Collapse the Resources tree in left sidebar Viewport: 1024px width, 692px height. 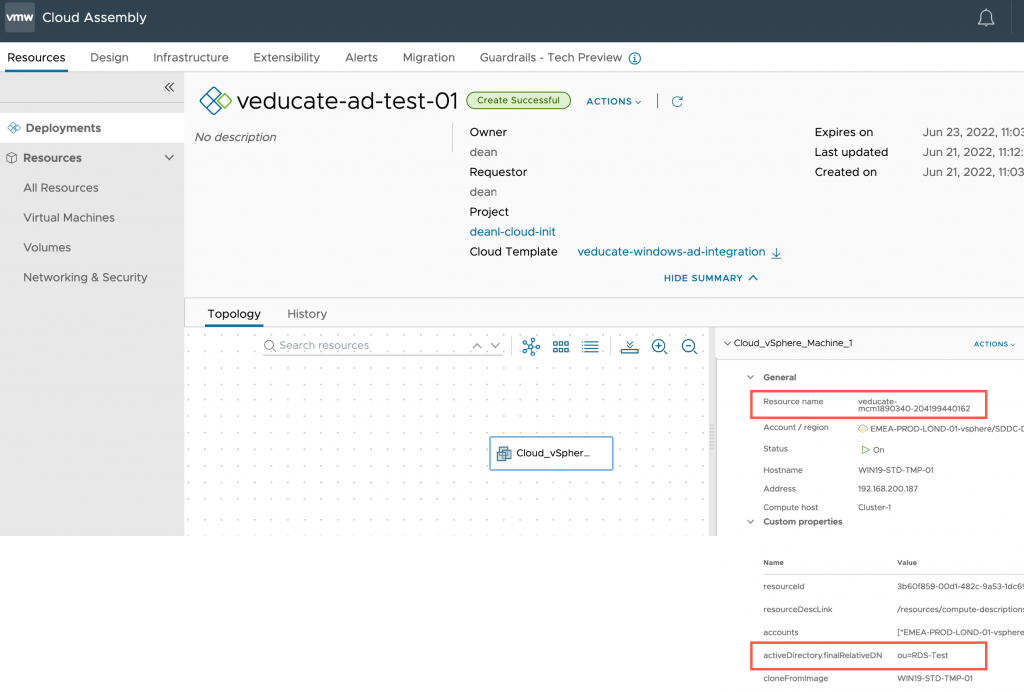(x=169, y=157)
